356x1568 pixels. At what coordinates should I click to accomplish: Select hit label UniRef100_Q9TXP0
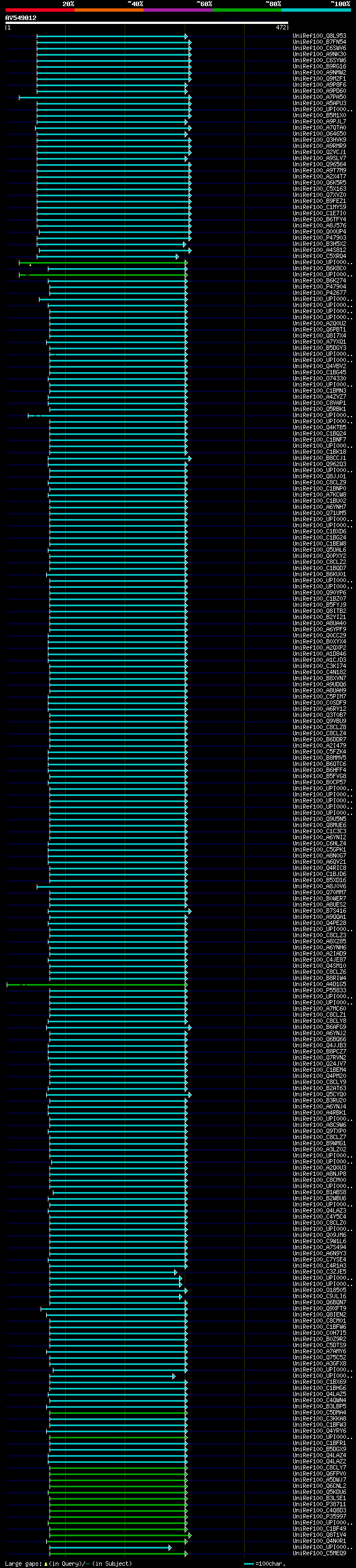[x=319, y=1130]
